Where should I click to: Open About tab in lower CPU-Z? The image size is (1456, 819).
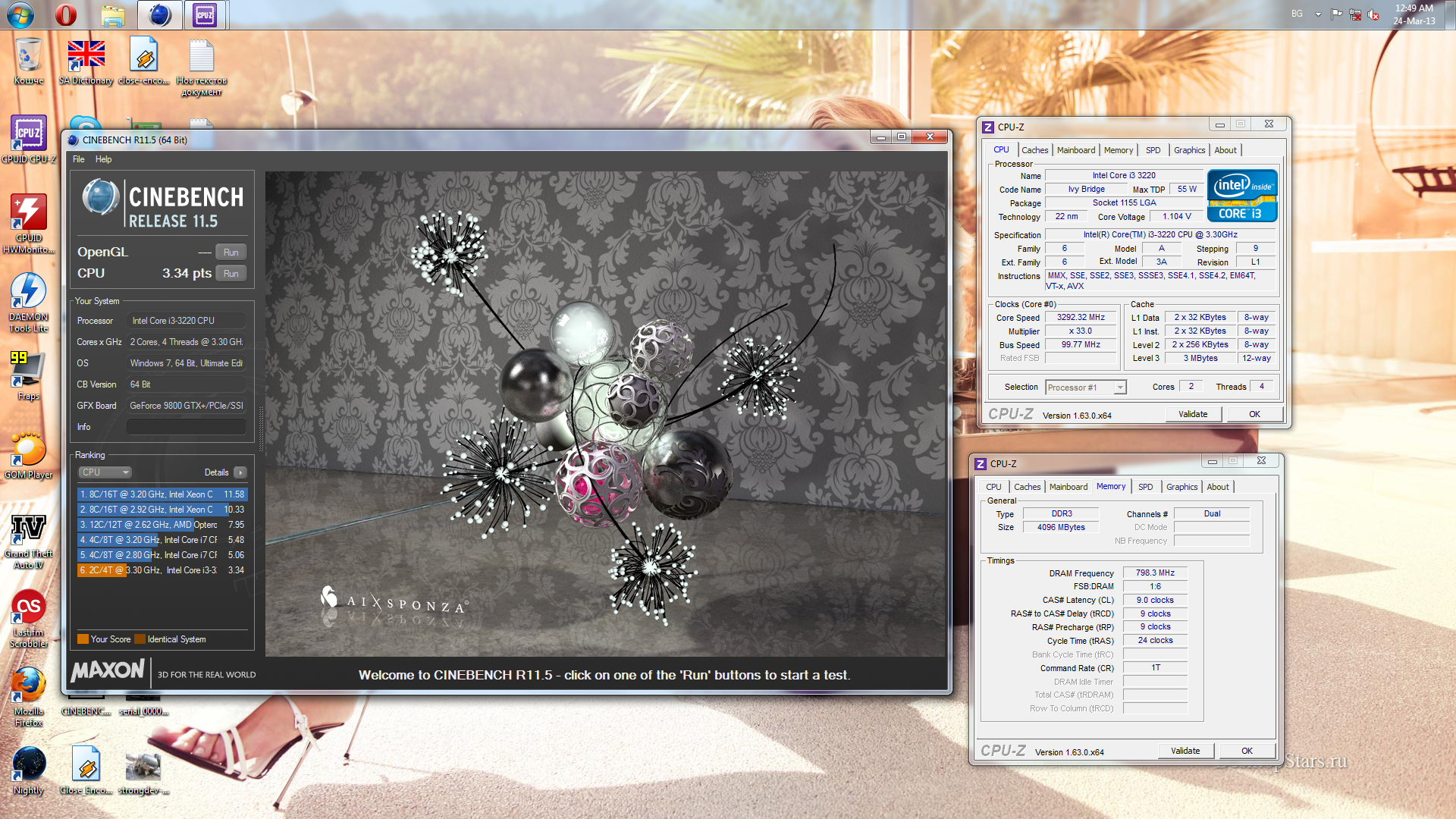pos(1218,487)
